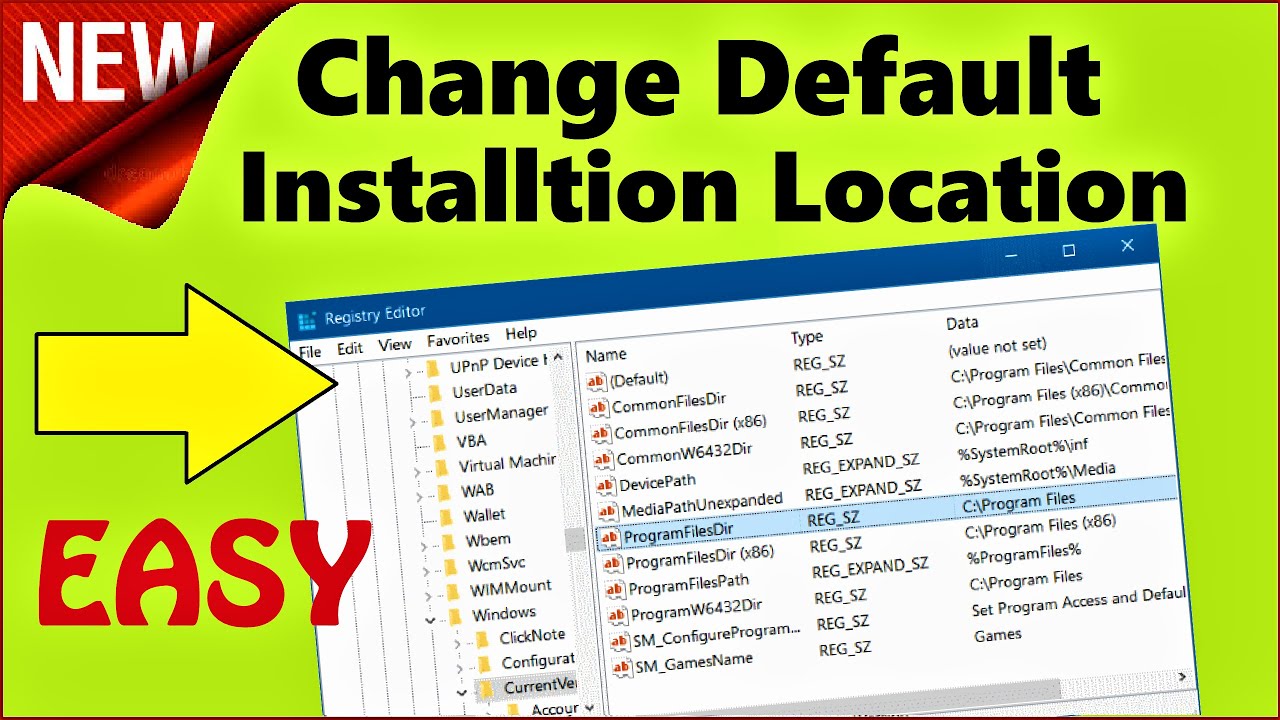This screenshot has width=1280, height=720.
Task: Click the "%ProgramFiles%" data cell
Action: point(1024,553)
